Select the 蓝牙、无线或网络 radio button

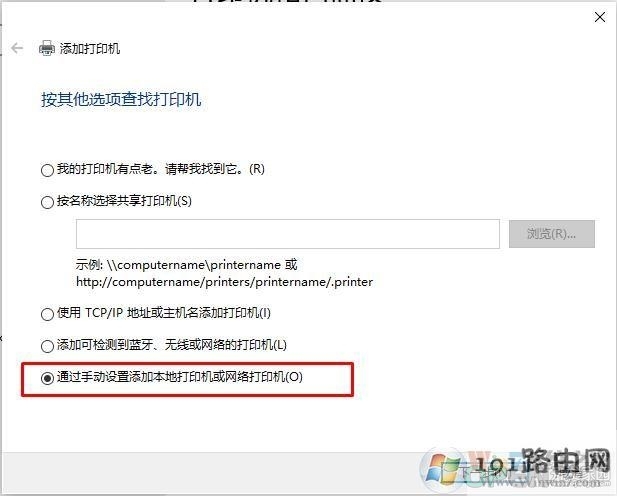pyautogui.click(x=47, y=346)
